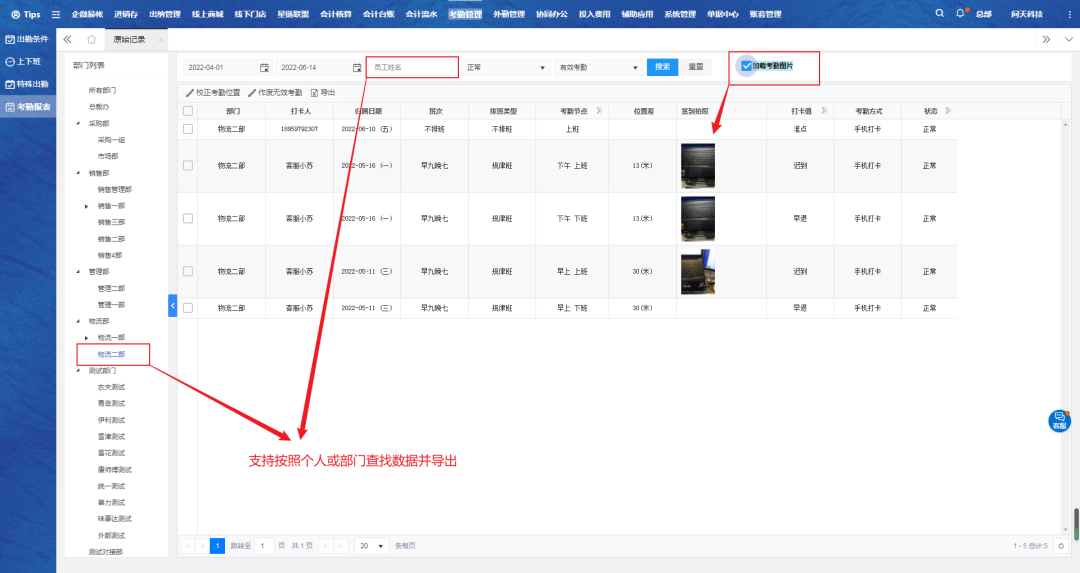Expand the 物流一部 tree node
The height and width of the screenshot is (573, 1080).
click(x=87, y=338)
